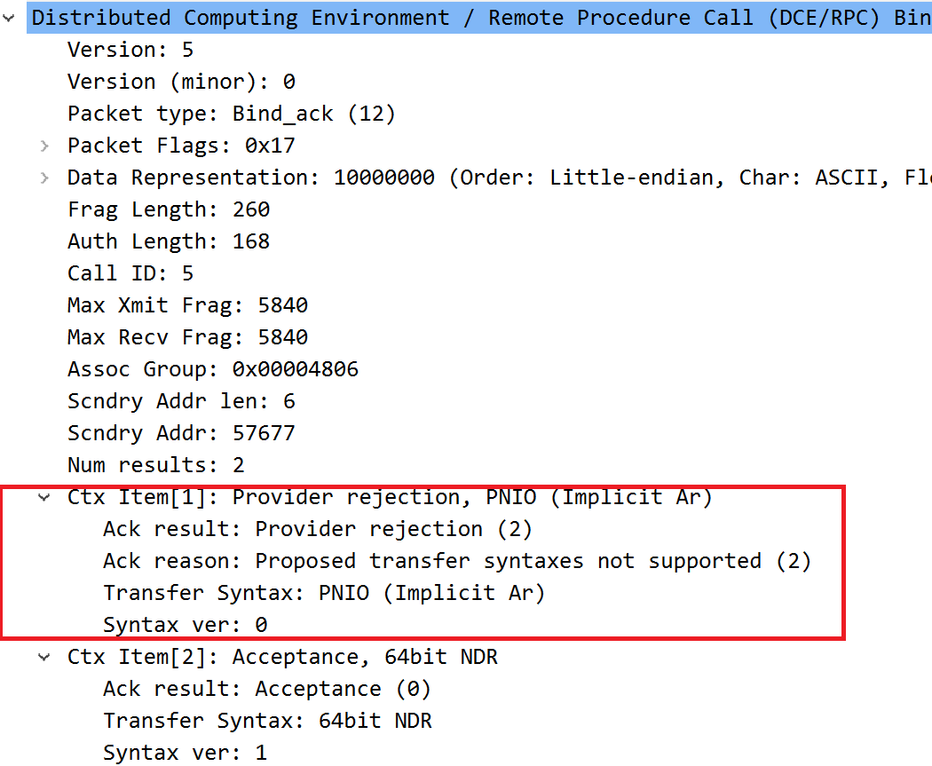Click the Num results: 2 row

coord(155,466)
